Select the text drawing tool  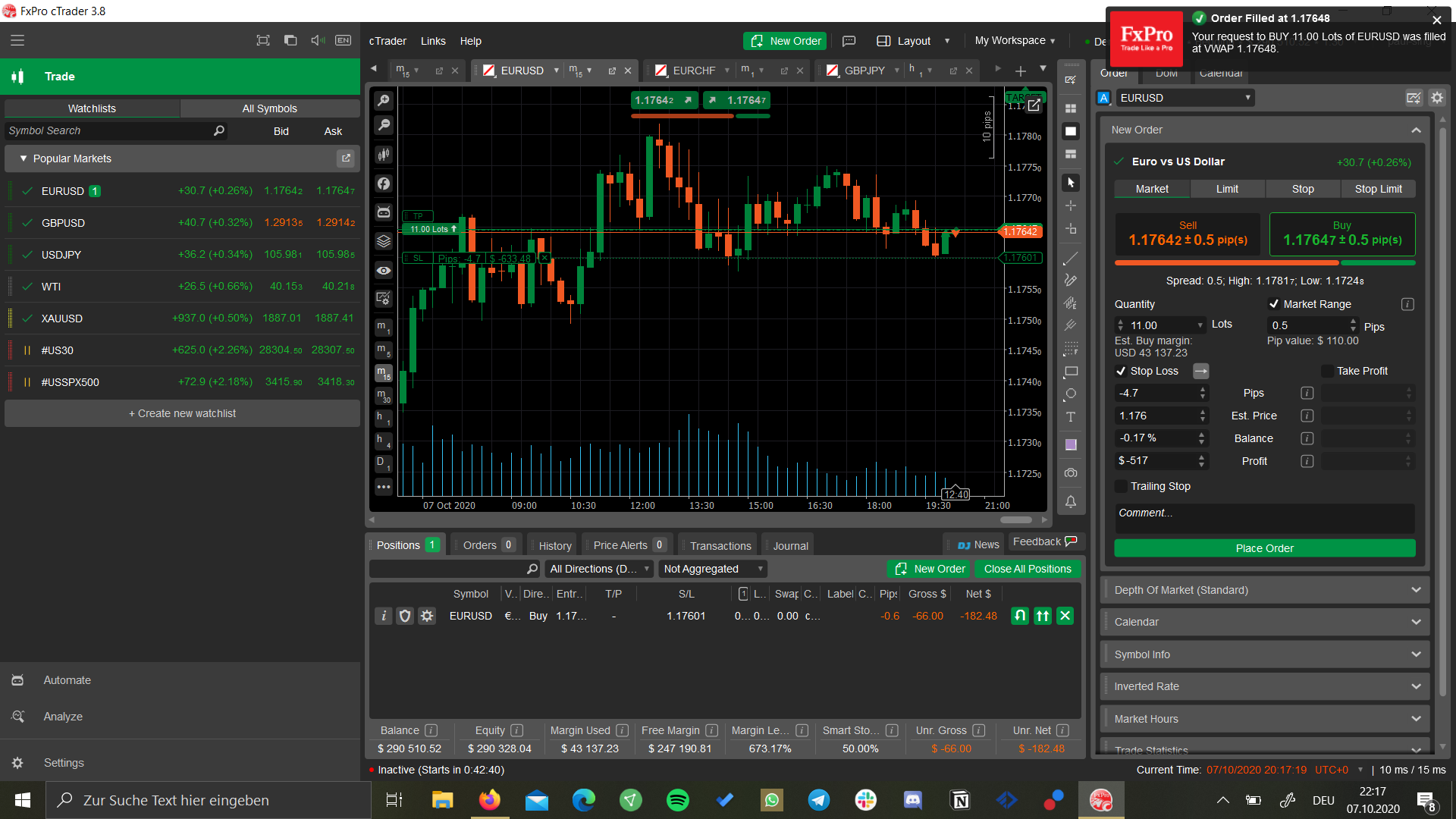coord(1070,417)
